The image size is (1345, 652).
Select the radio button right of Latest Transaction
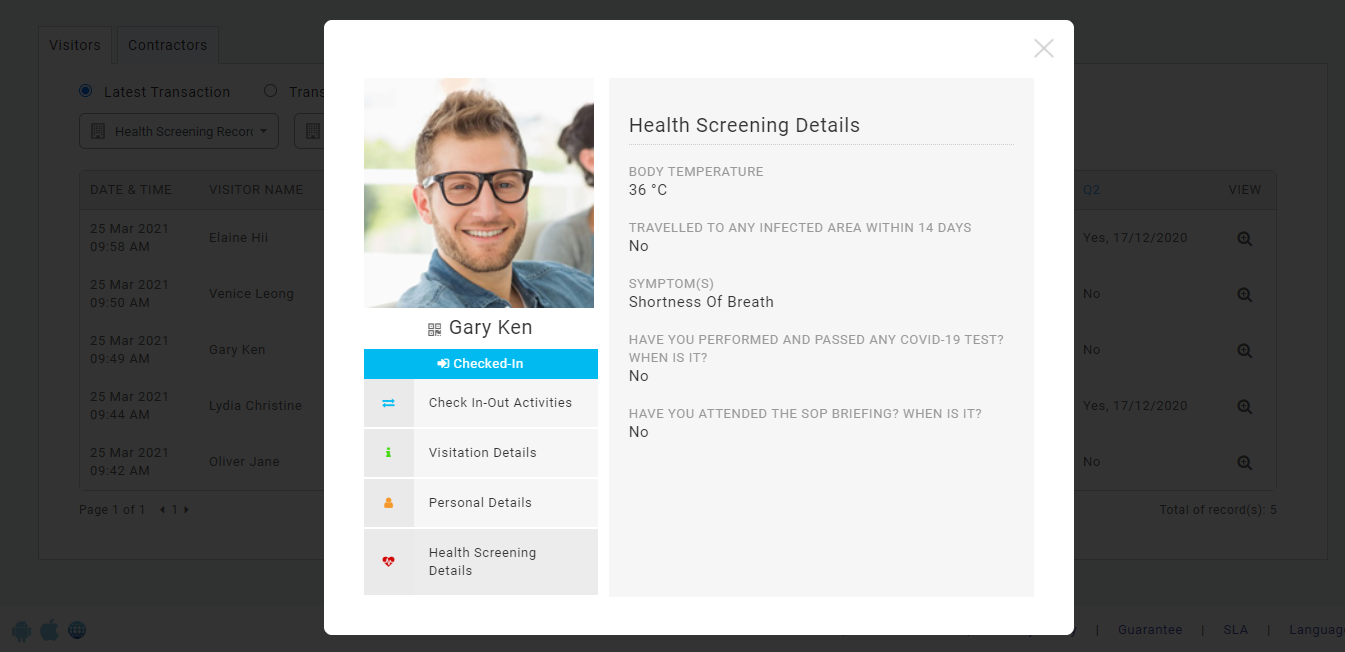[270, 91]
